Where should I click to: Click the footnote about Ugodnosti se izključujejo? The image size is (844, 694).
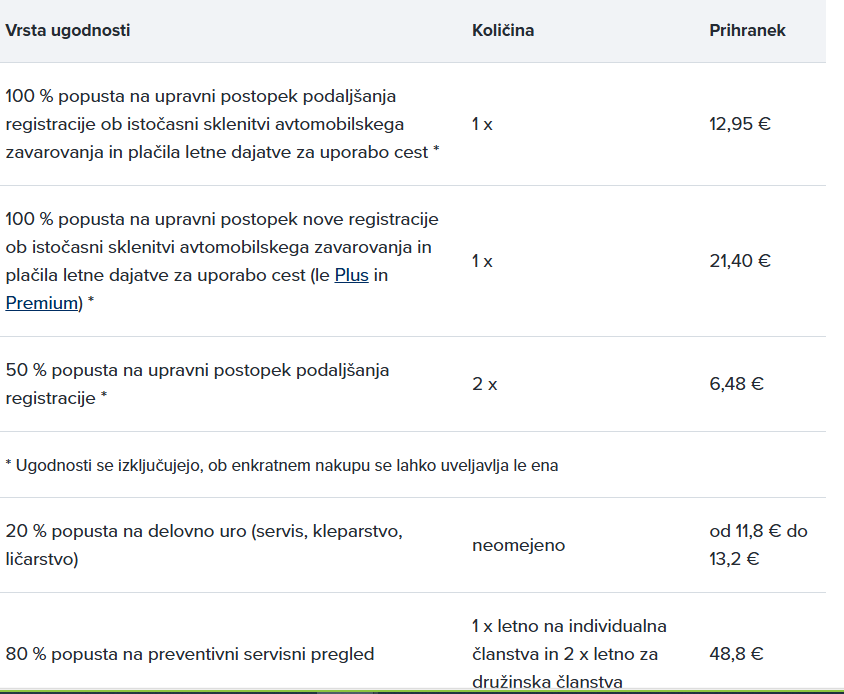coord(282,465)
